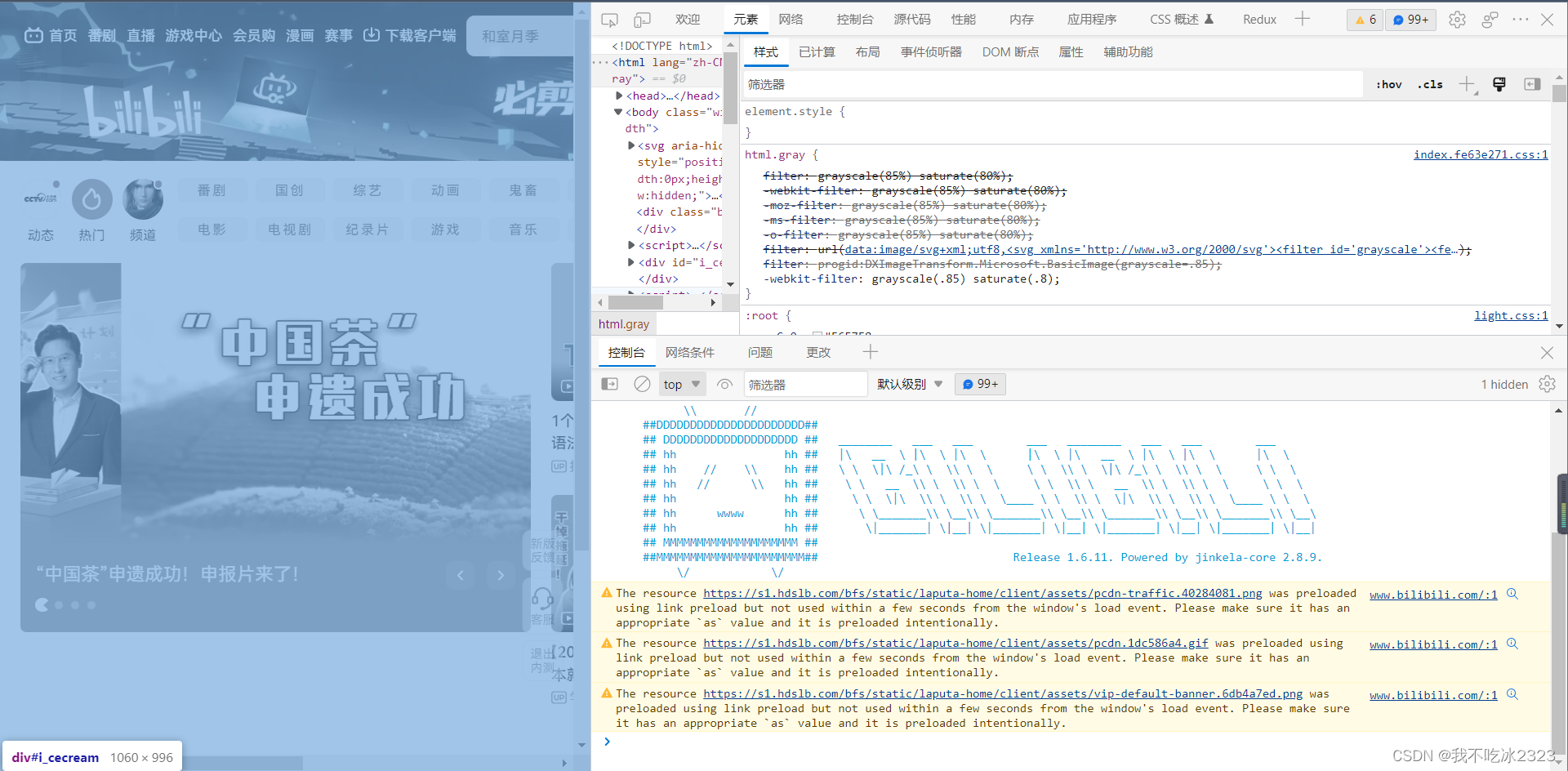This screenshot has width=1568, height=771.
Task: Expand the script element node
Action: click(631, 245)
